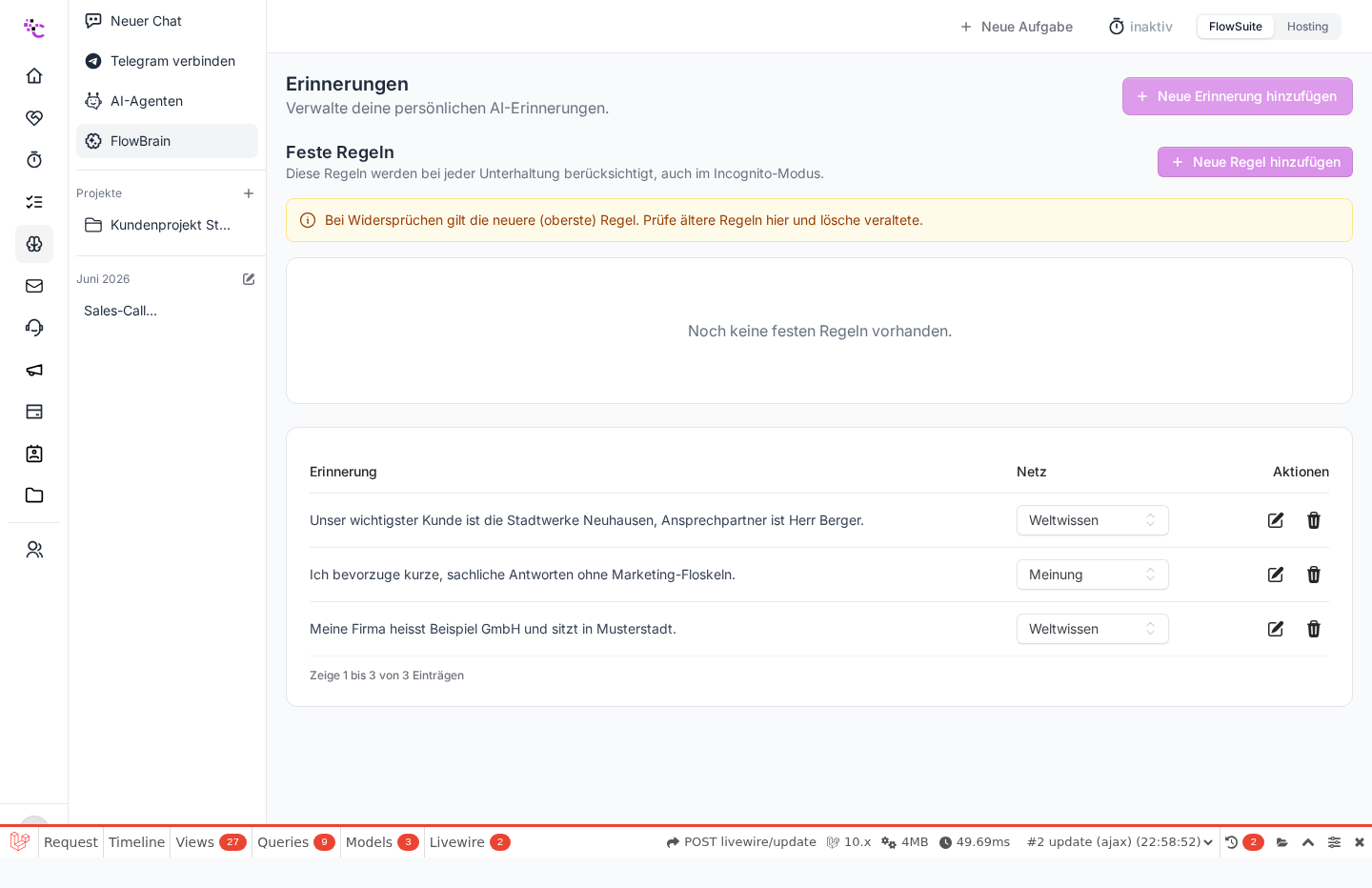The height and width of the screenshot is (888, 1372).
Task: Open the Kundenprojekt folder item
Action: (x=167, y=225)
